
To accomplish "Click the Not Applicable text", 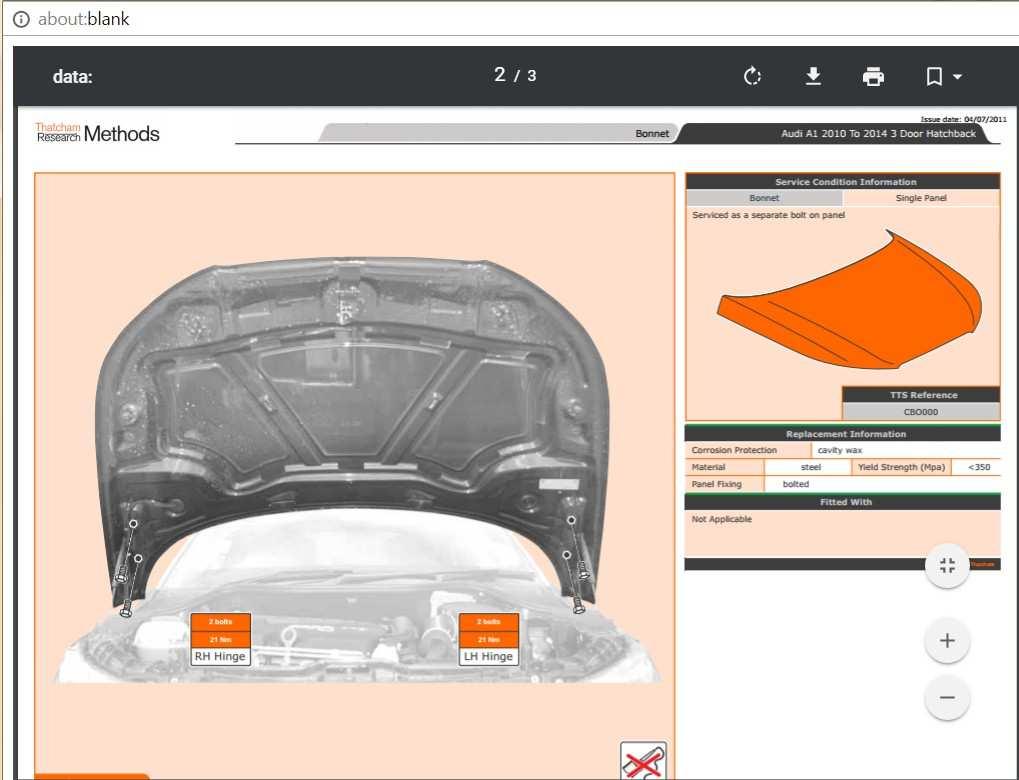I will click(x=721, y=519).
